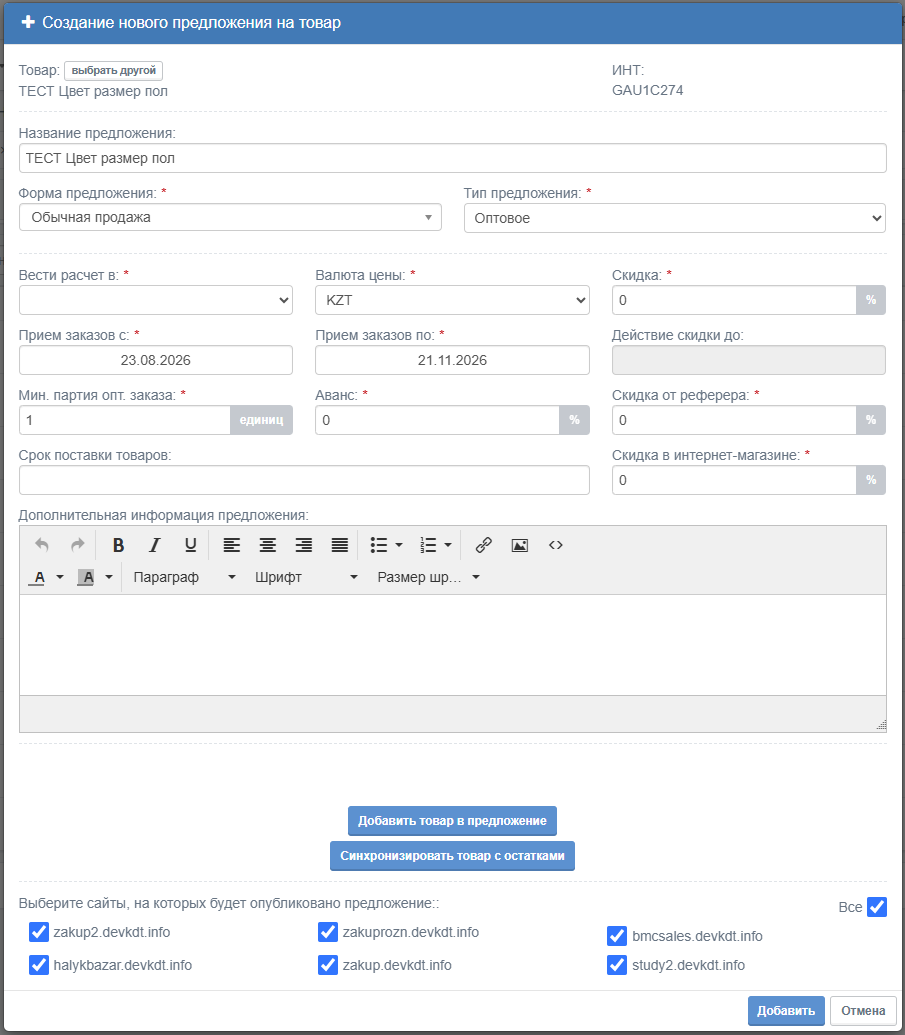This screenshot has width=905, height=1035.
Task: Focus the Скидка от реферера input
Action: 734,420
